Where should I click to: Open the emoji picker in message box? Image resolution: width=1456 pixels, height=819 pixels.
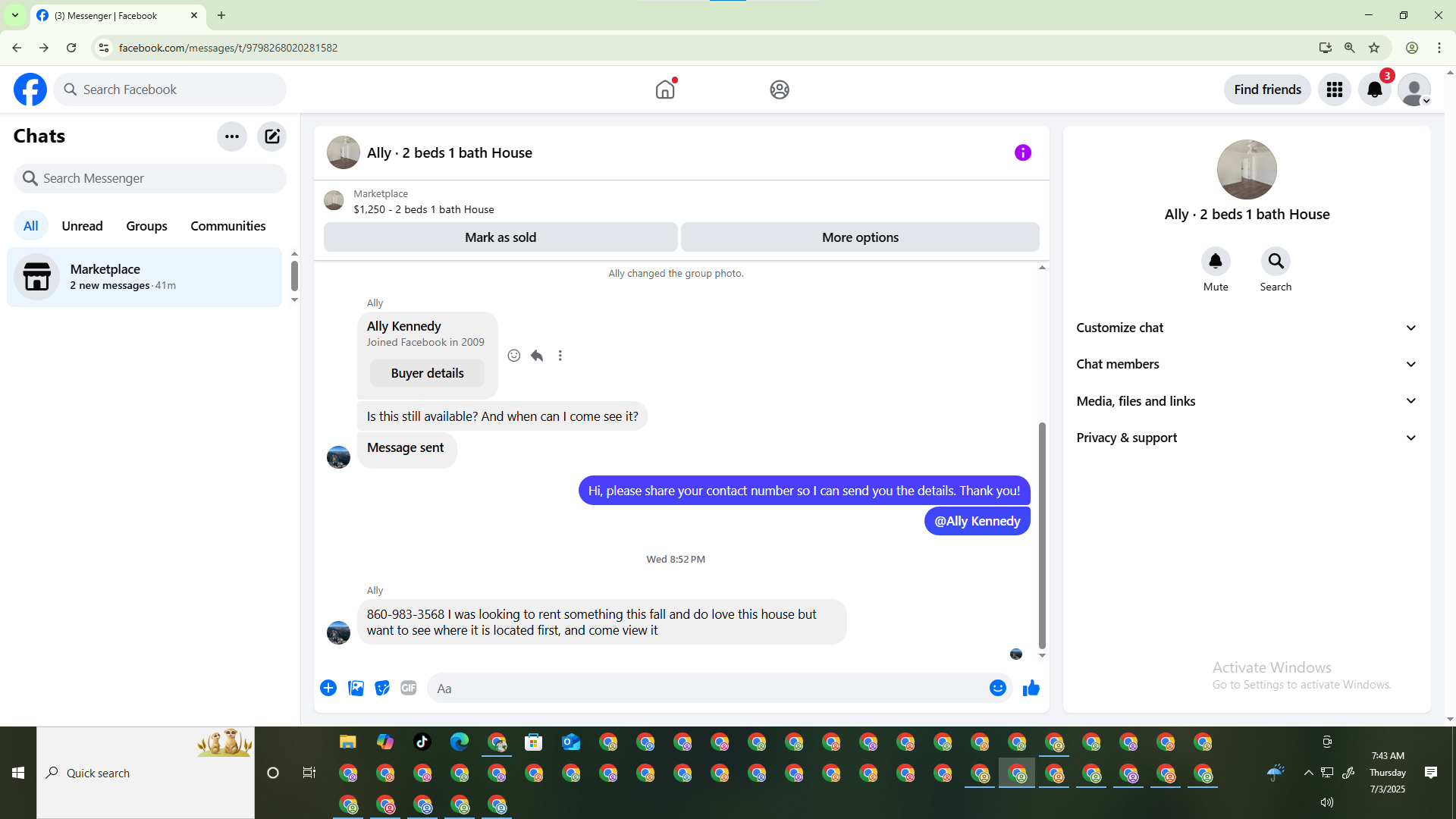(x=997, y=688)
